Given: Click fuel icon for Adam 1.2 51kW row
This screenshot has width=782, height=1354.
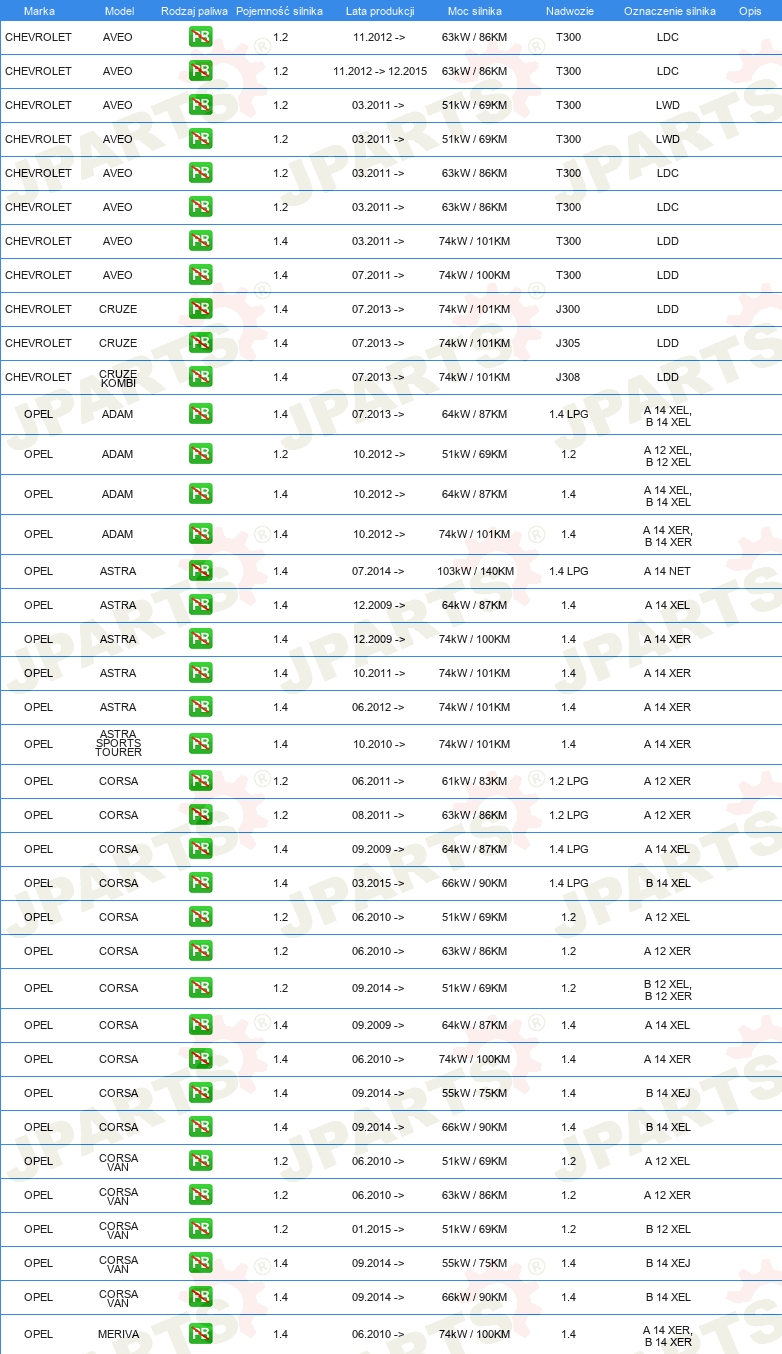Looking at the screenshot, I should point(201,454).
